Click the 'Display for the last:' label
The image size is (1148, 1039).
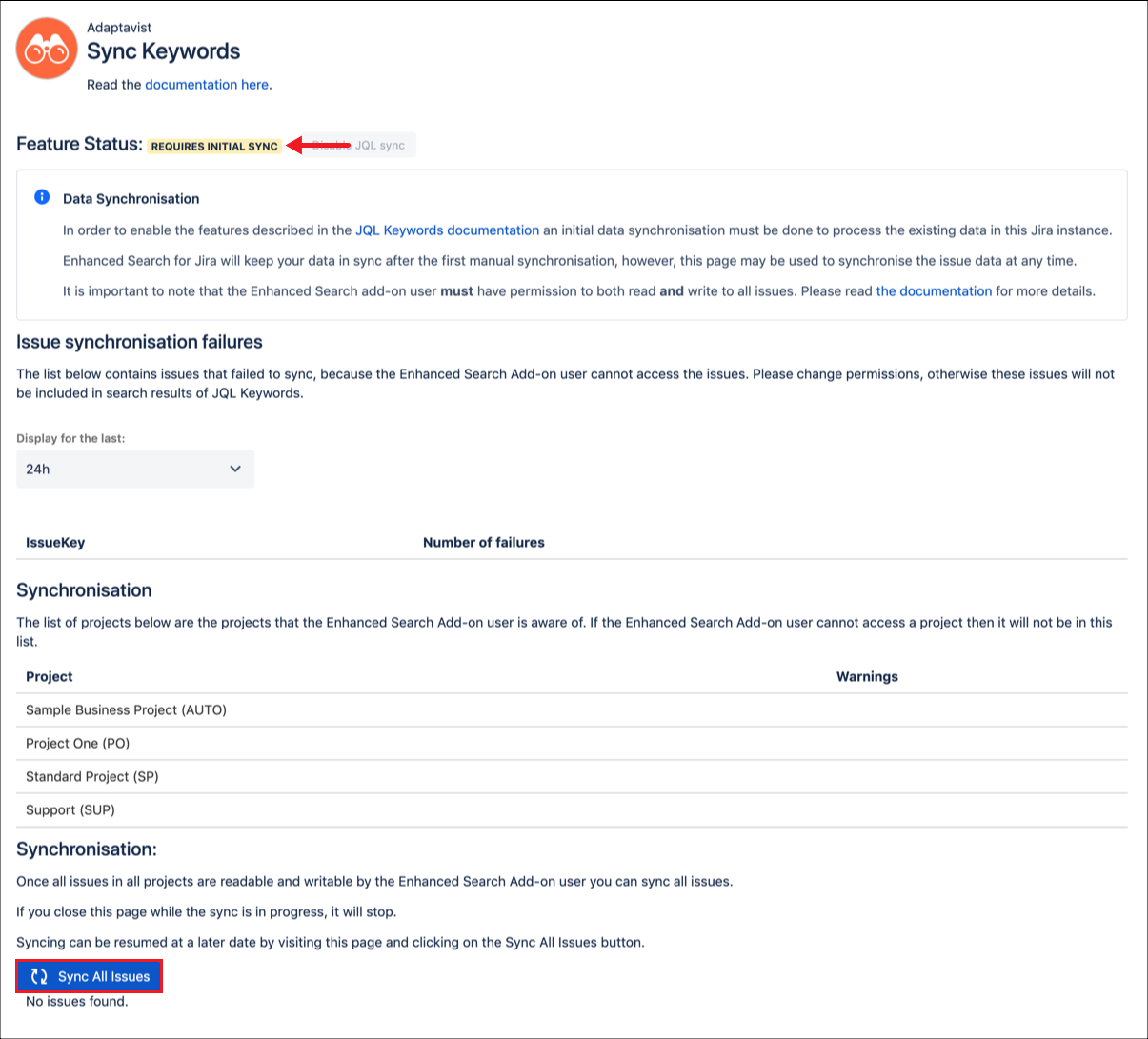pos(70,439)
